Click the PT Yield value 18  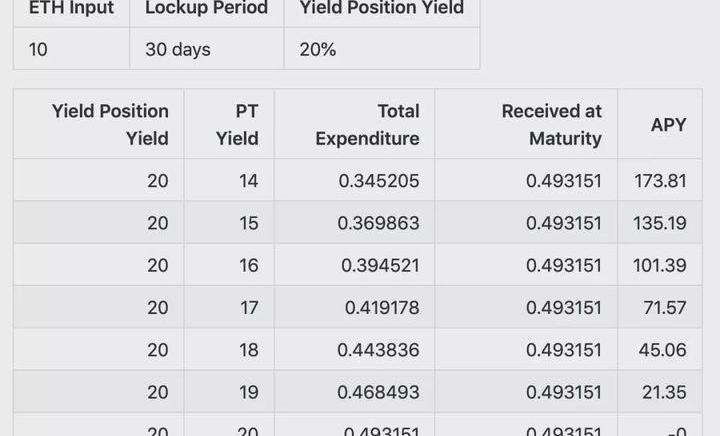coord(248,349)
